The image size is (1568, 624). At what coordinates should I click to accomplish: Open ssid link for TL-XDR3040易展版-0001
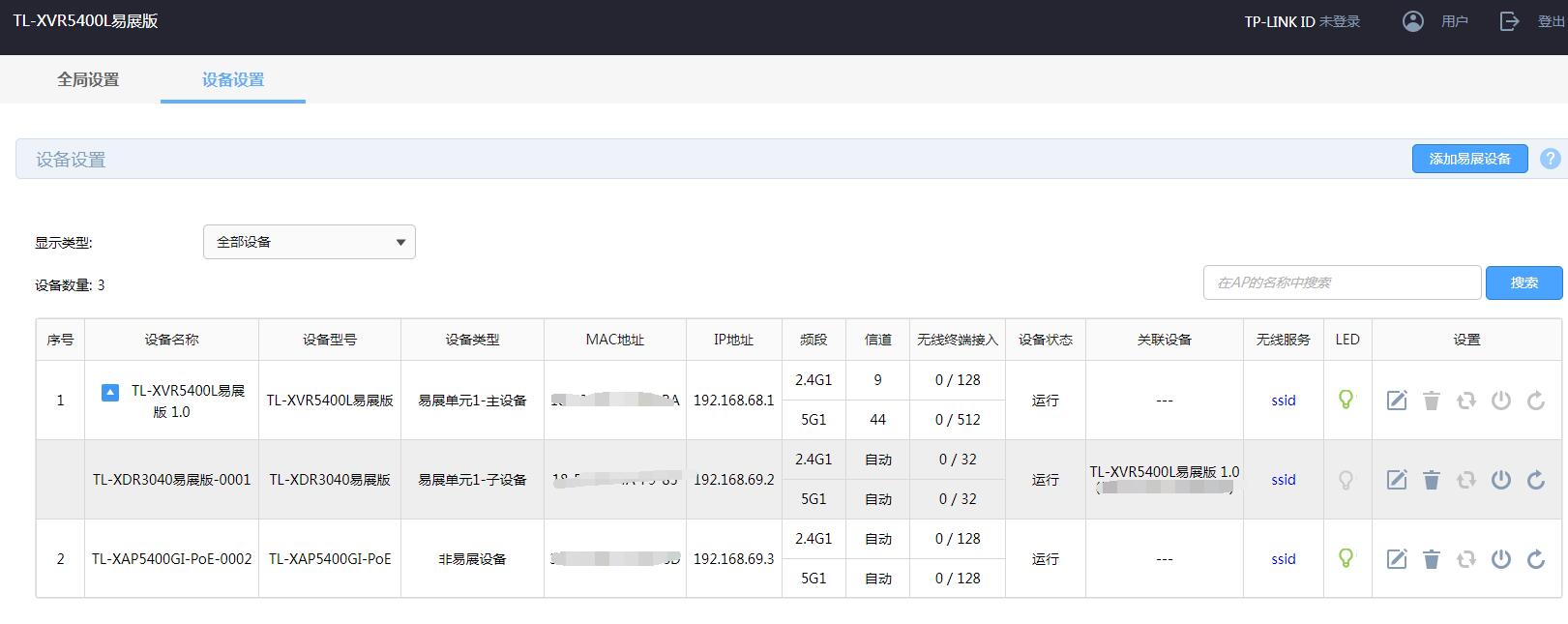(x=1284, y=480)
